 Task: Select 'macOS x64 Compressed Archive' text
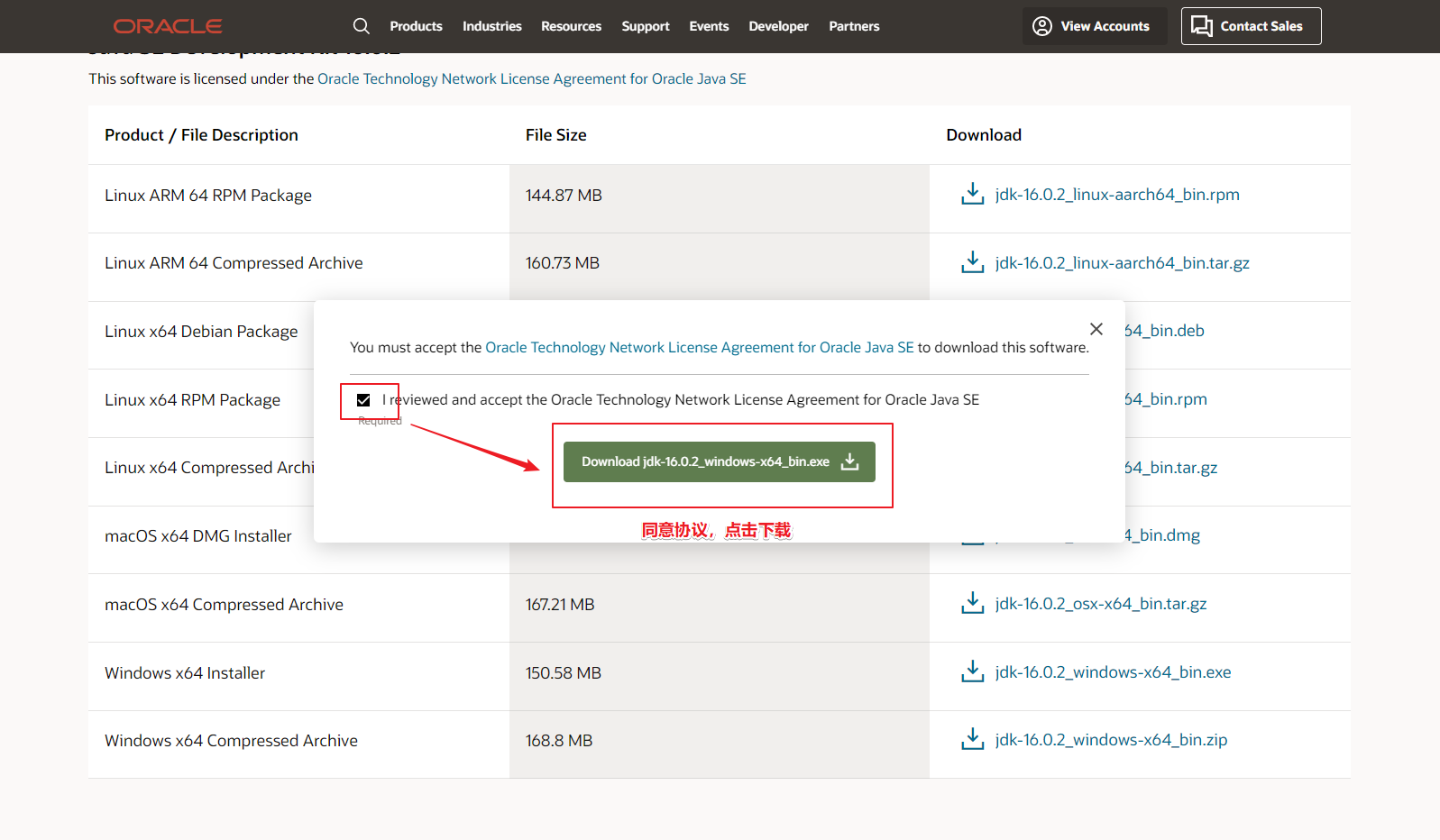click(x=224, y=604)
